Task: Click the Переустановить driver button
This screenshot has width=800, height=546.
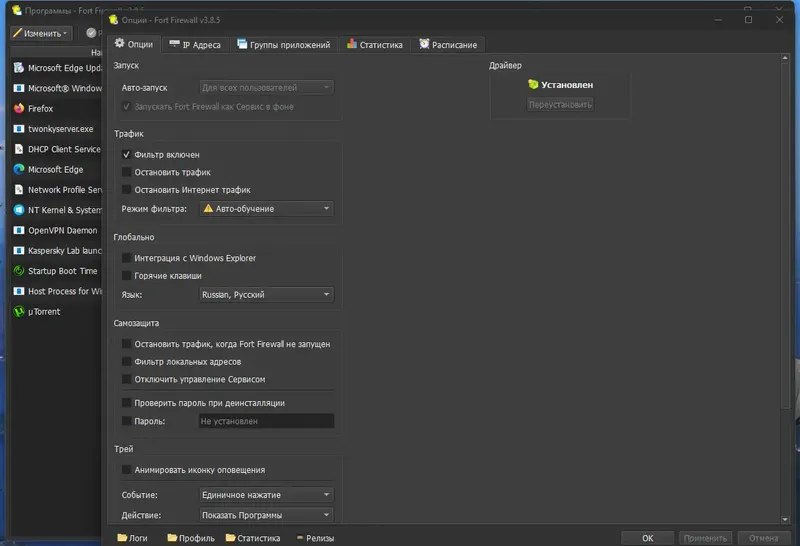Action: 560,104
